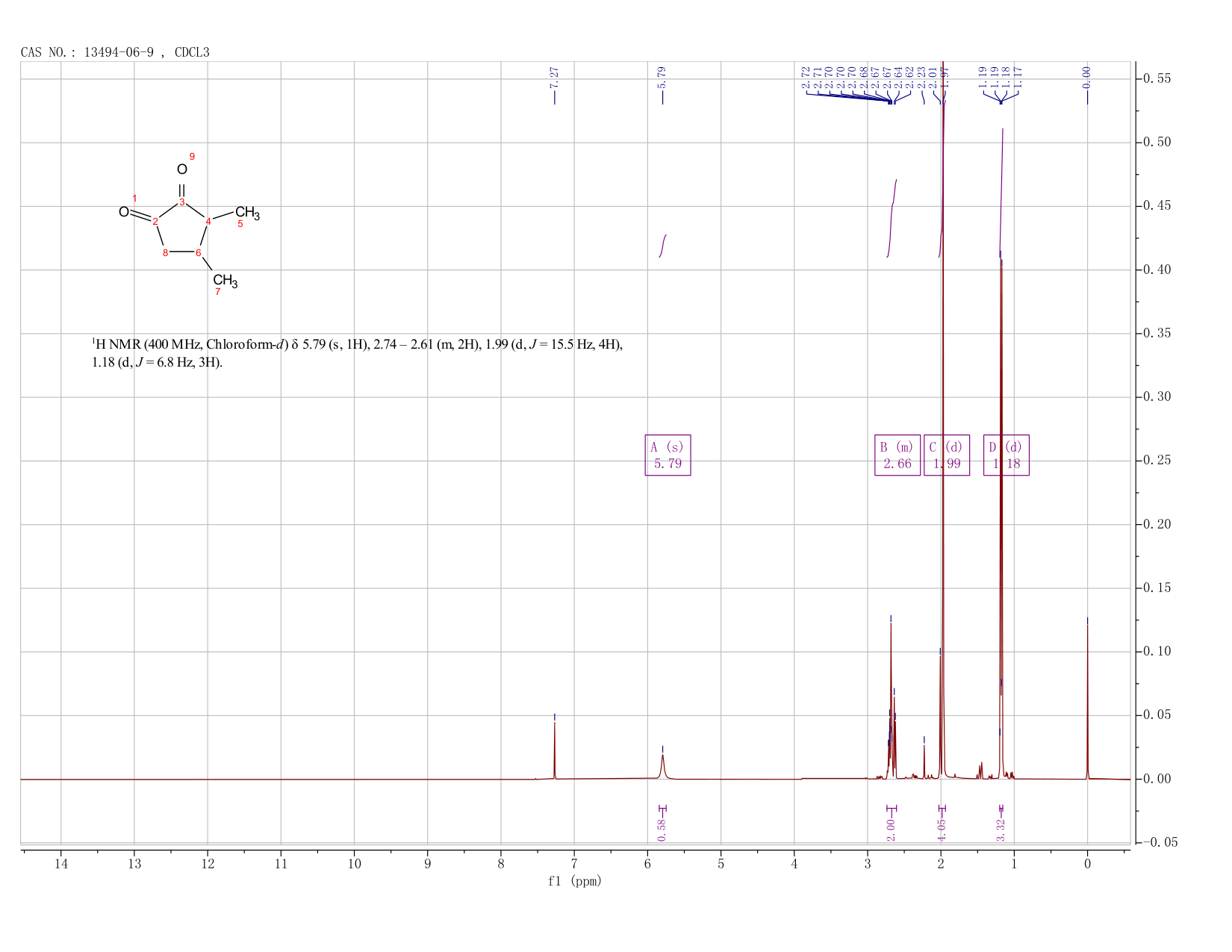
Task: Click the left oxygen atom labeled 1
Action: 124,212
